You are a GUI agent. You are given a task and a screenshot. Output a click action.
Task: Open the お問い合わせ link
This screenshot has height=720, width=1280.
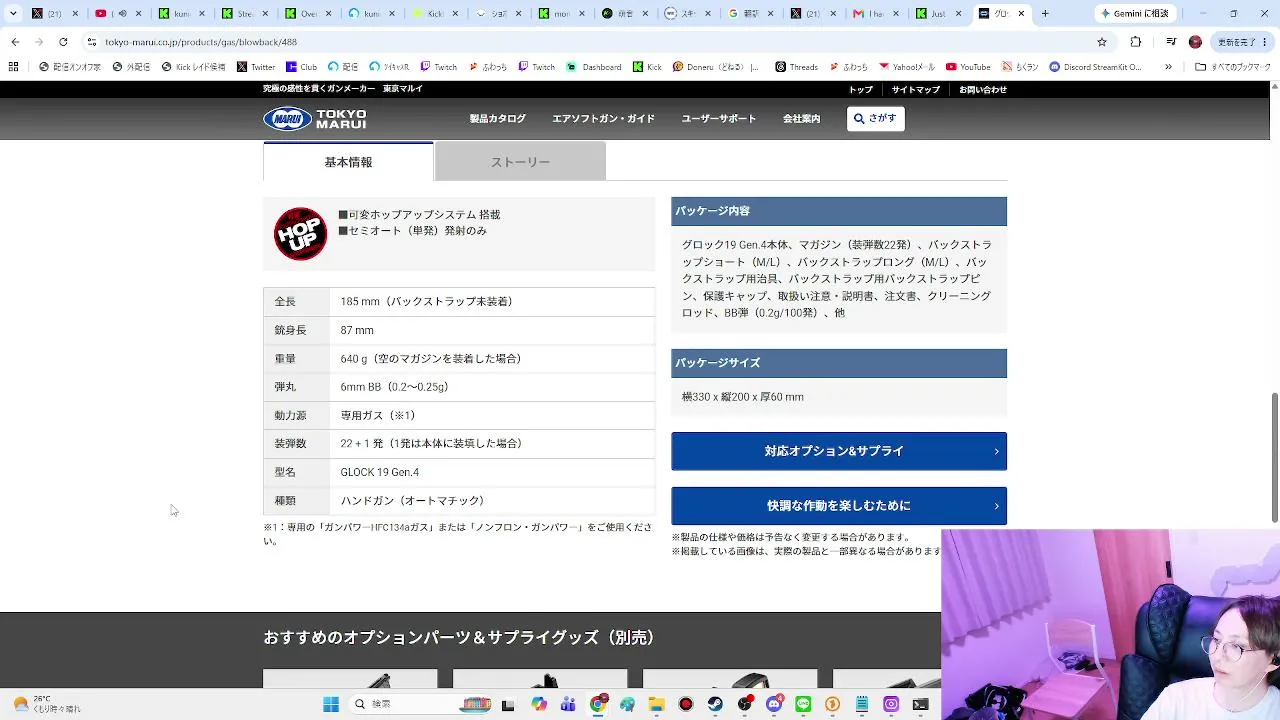[983, 90]
